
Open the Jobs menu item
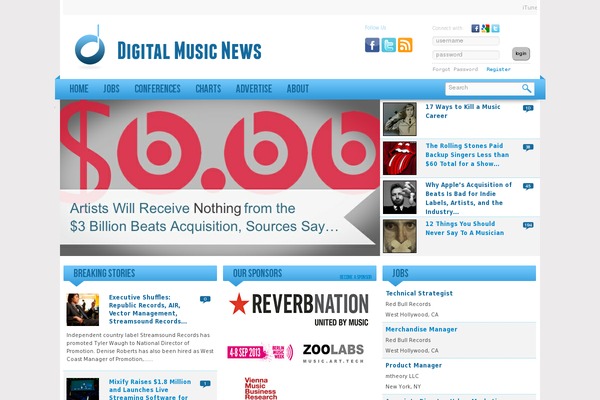coord(111,89)
